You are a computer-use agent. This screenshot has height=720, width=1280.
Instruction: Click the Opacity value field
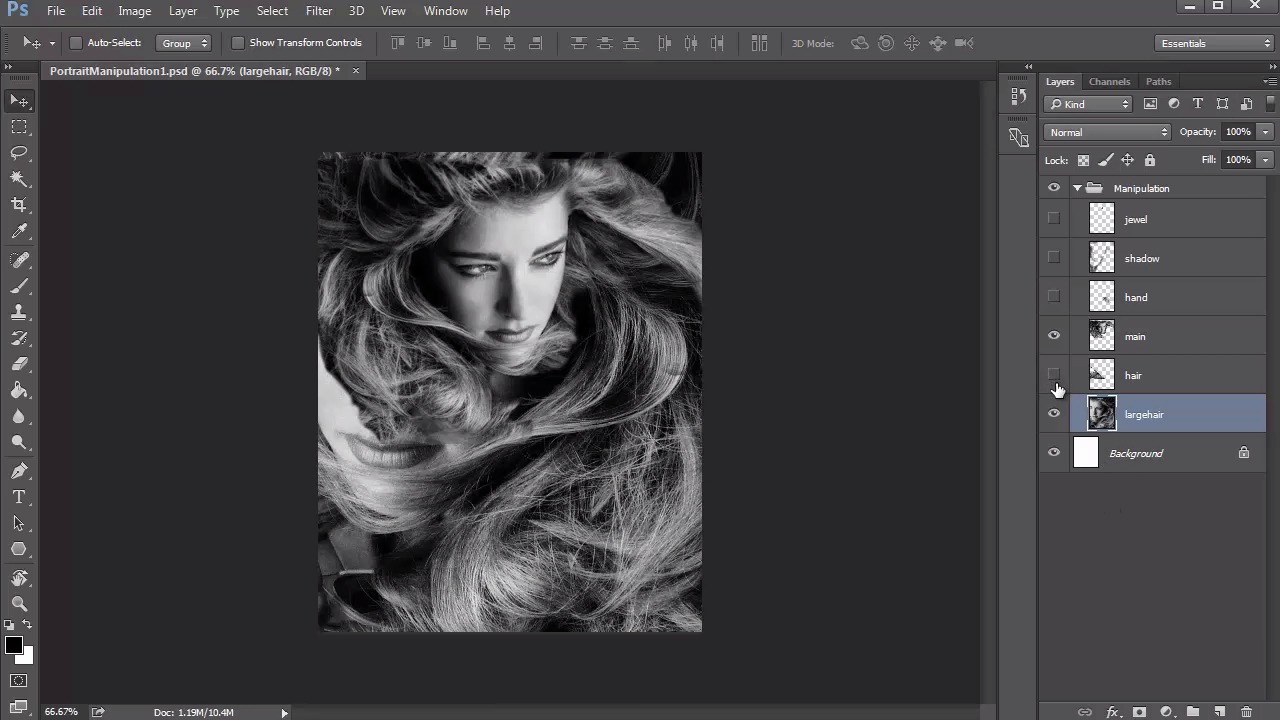click(x=1238, y=132)
